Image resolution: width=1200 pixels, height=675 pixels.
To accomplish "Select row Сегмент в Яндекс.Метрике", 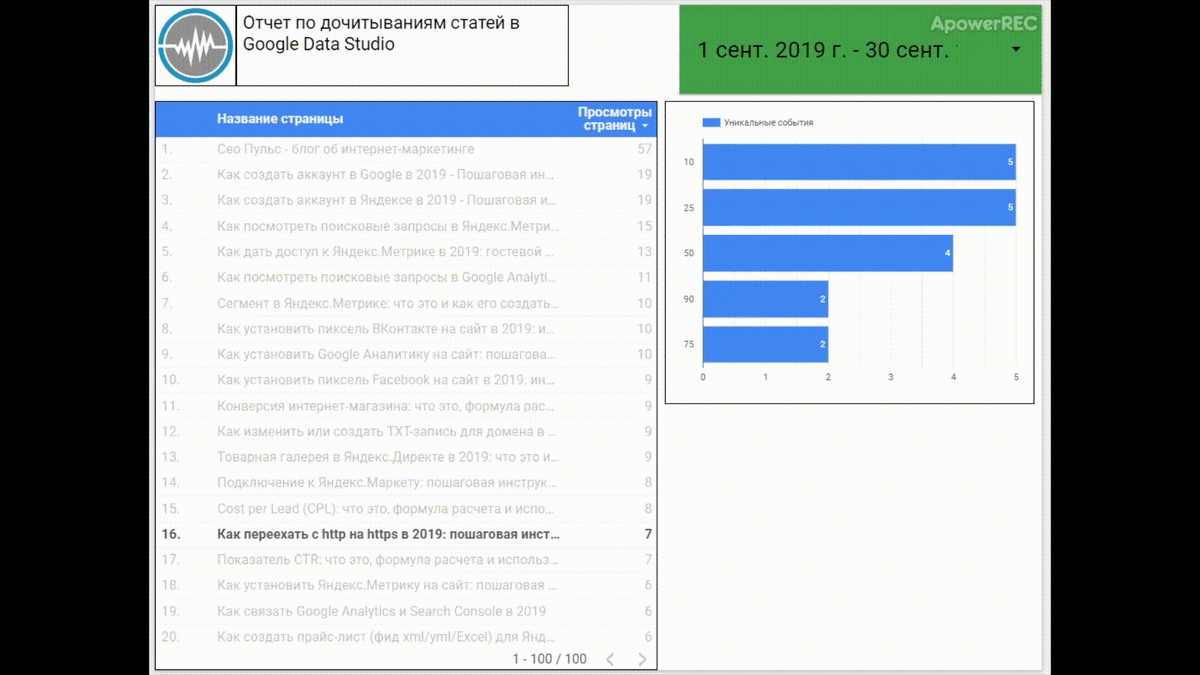I will (405, 303).
